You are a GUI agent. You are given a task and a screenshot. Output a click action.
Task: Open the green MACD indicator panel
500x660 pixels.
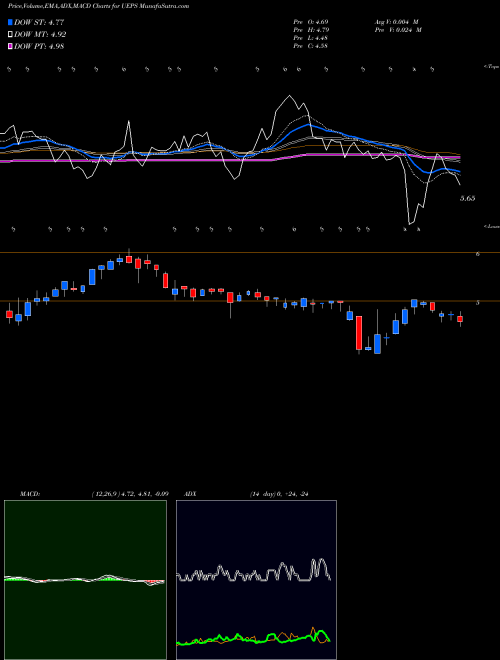point(85,580)
